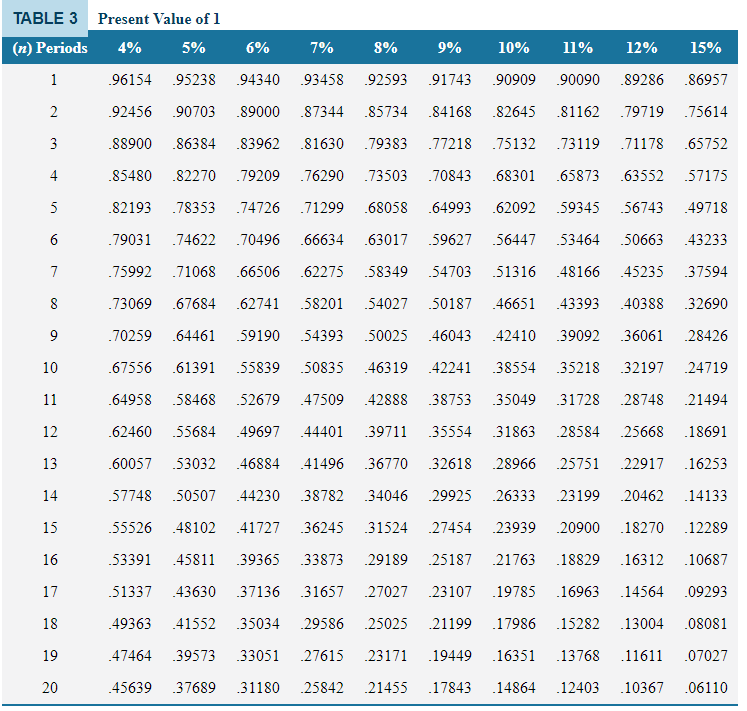Click the cell showing .73069
Viewport: 747px width, 711px height.
tap(130, 304)
